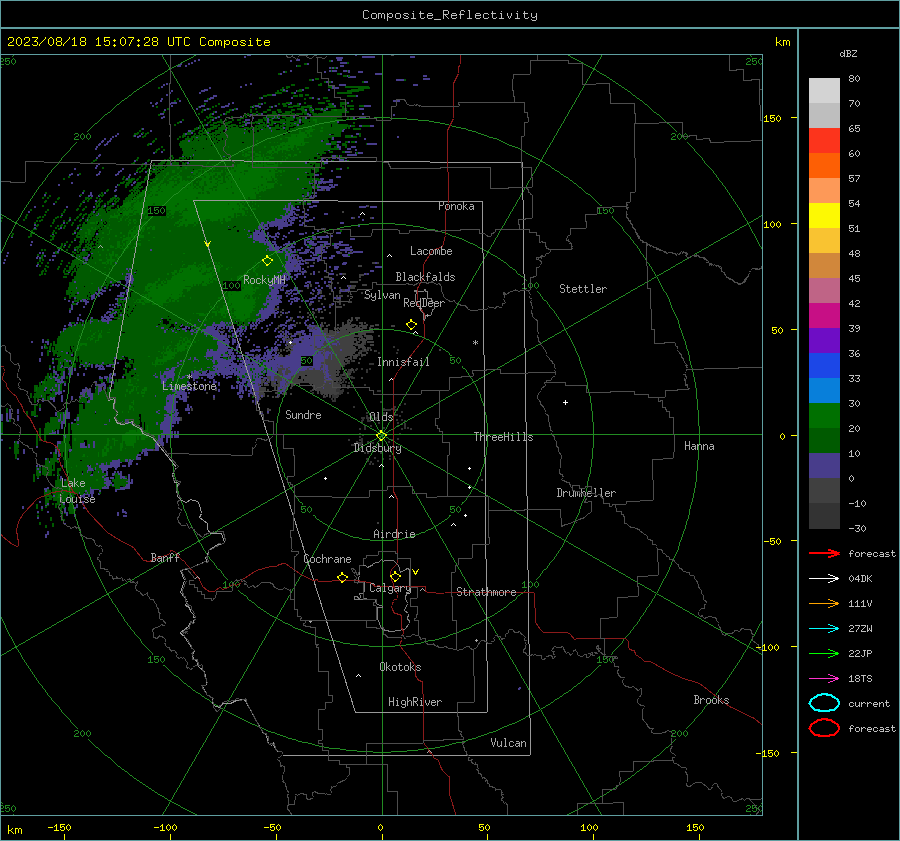Click the ThreeHills city label
900x841 pixels.
(503, 437)
